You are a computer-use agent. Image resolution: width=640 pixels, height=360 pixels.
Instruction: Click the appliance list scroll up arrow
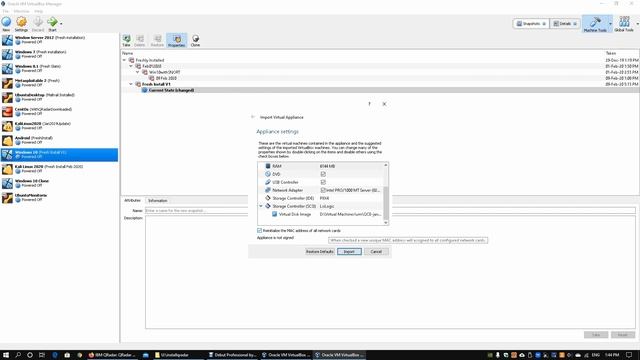[386, 165]
